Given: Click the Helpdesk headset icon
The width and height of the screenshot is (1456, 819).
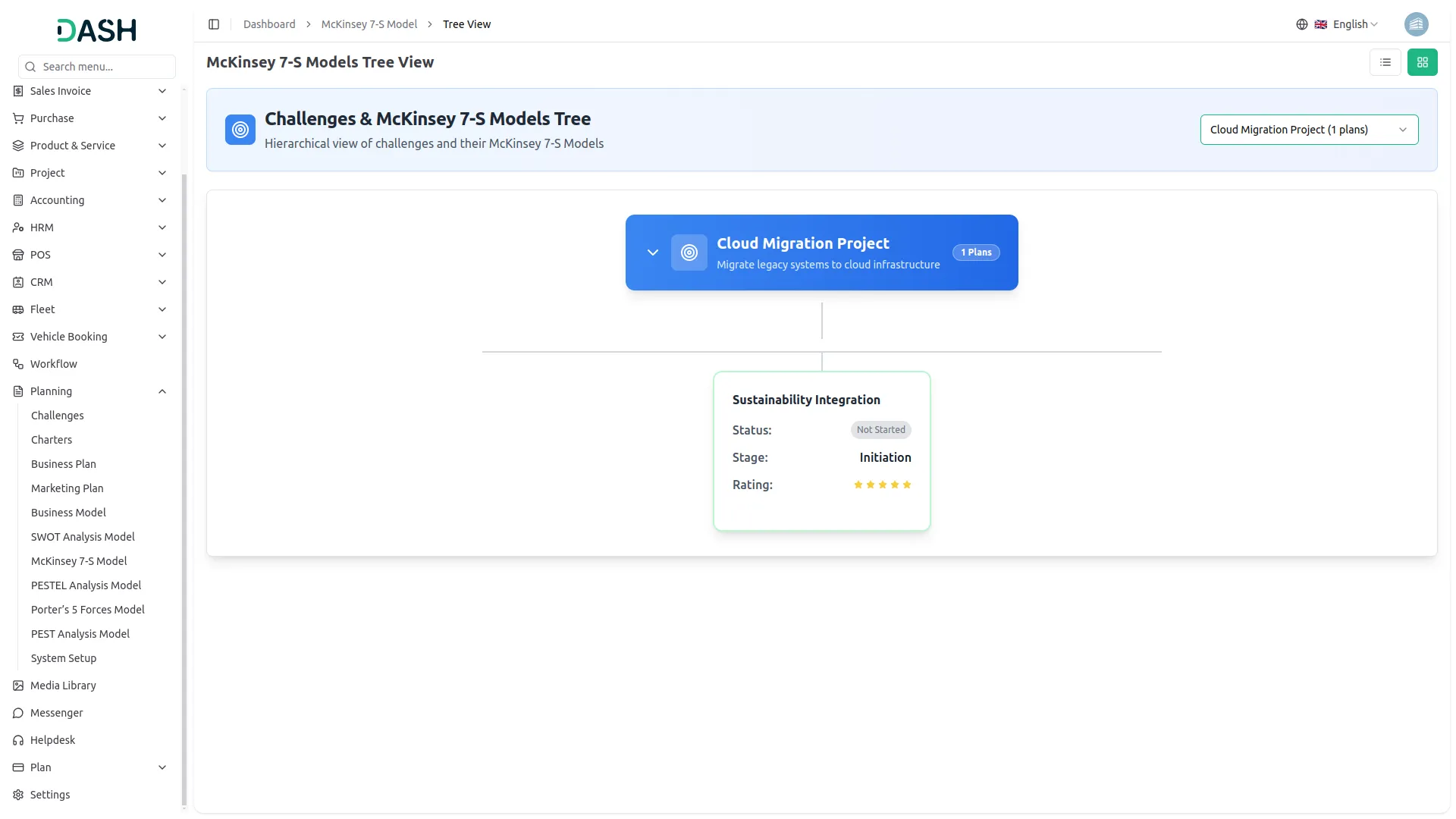Looking at the screenshot, I should click(18, 740).
